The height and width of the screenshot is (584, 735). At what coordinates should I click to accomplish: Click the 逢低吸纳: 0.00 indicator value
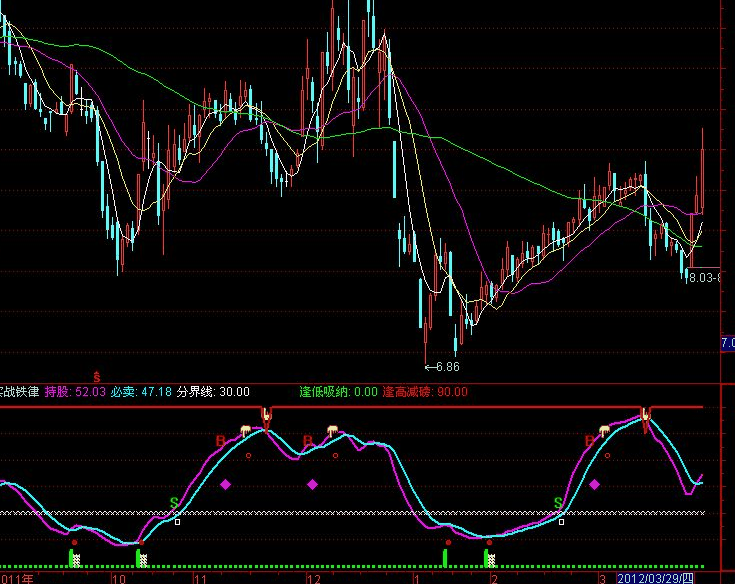pyautogui.click(x=338, y=391)
